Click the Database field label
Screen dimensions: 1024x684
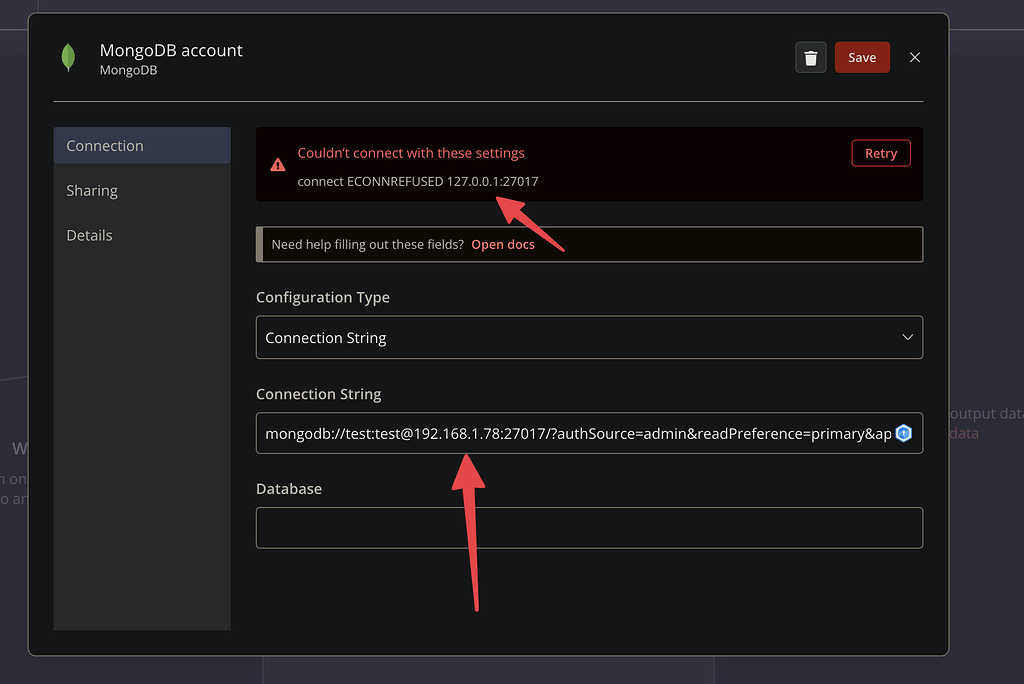coord(289,489)
